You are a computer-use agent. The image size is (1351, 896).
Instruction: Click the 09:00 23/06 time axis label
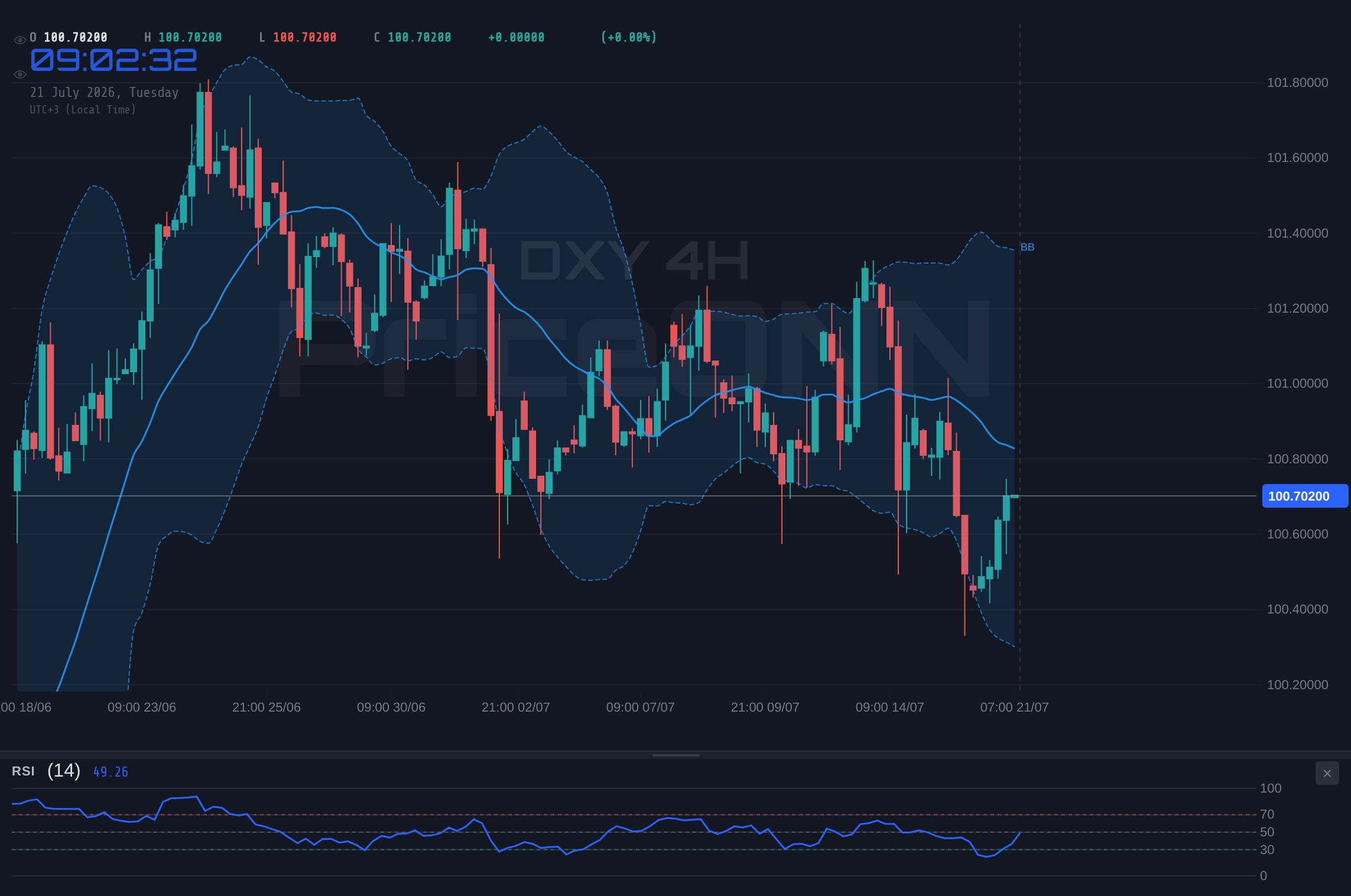[142, 707]
